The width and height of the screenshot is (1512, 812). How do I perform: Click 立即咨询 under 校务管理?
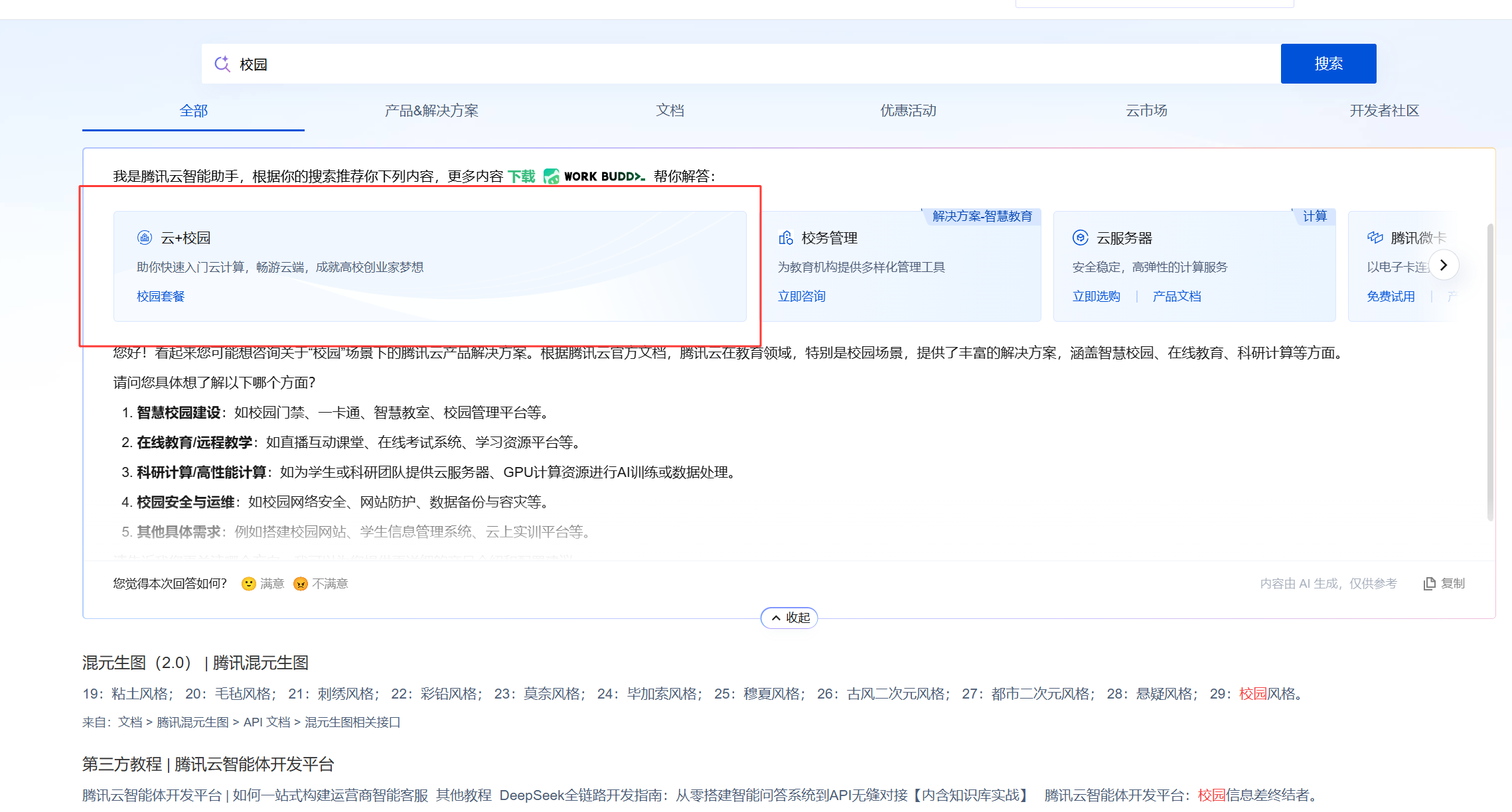click(x=802, y=297)
